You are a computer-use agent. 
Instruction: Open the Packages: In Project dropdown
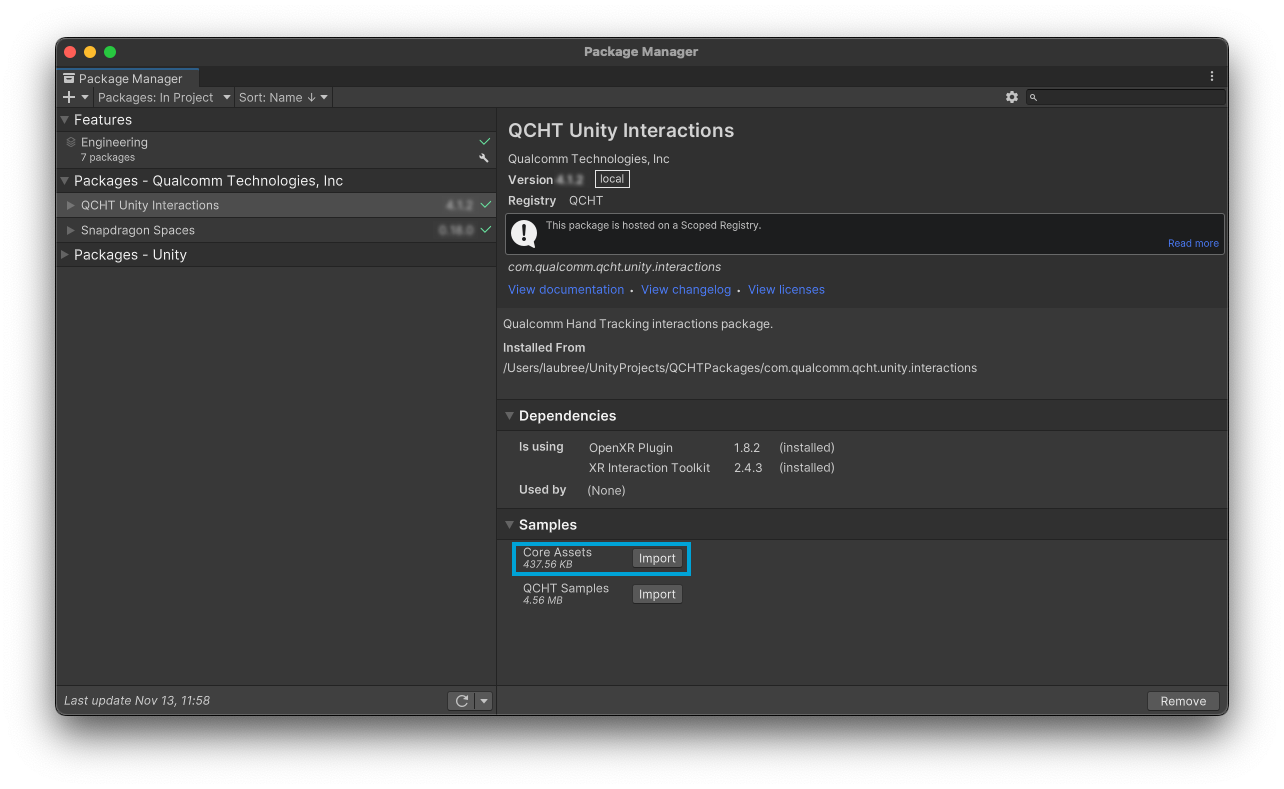click(164, 97)
